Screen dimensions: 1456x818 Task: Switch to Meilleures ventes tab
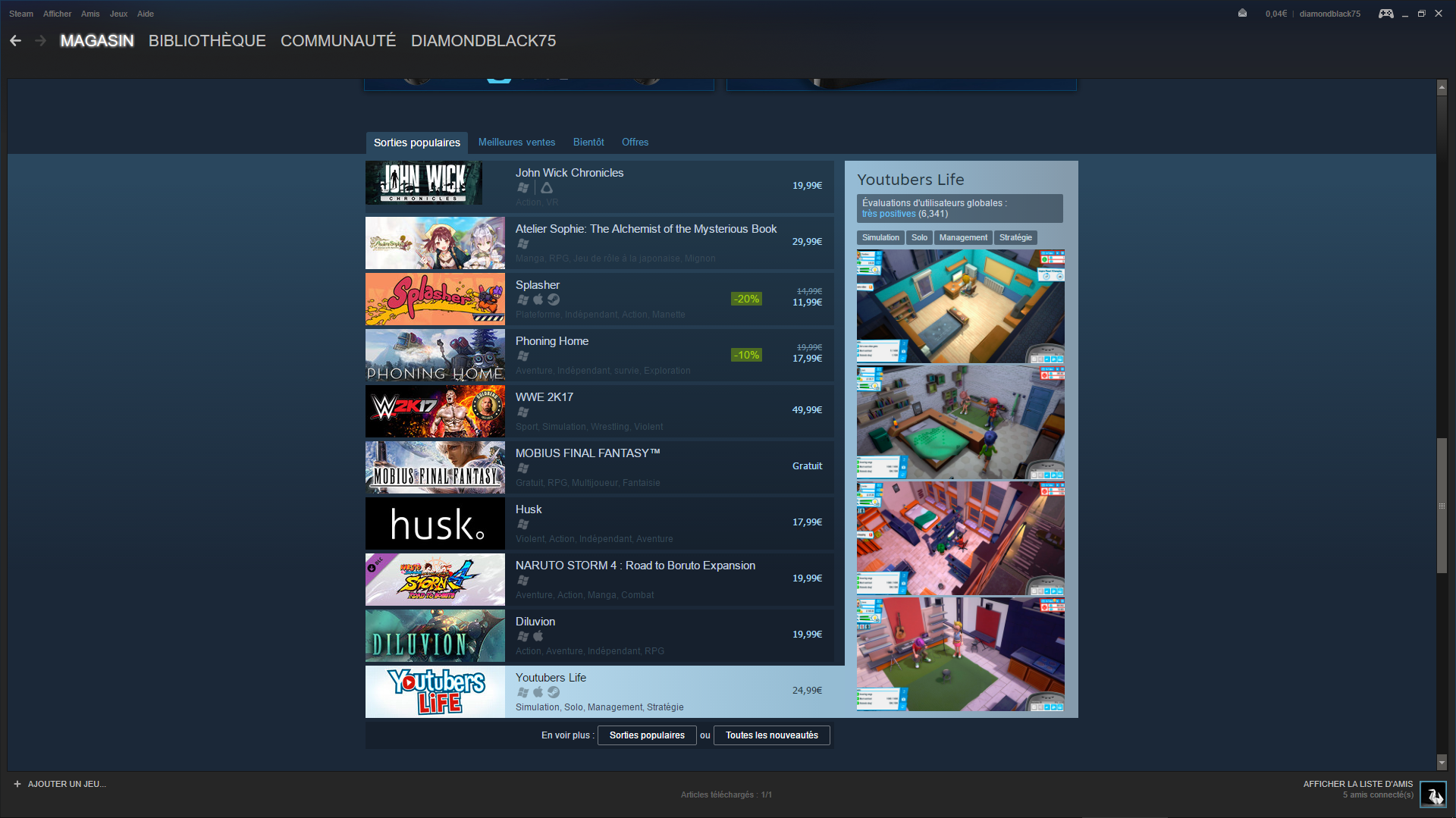click(x=516, y=143)
